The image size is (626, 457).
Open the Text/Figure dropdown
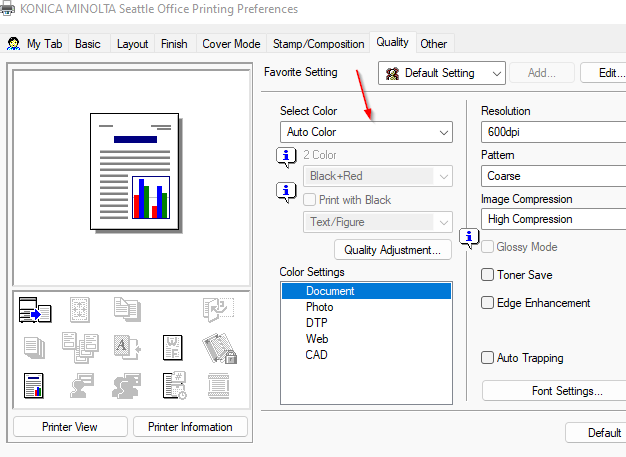(378, 222)
